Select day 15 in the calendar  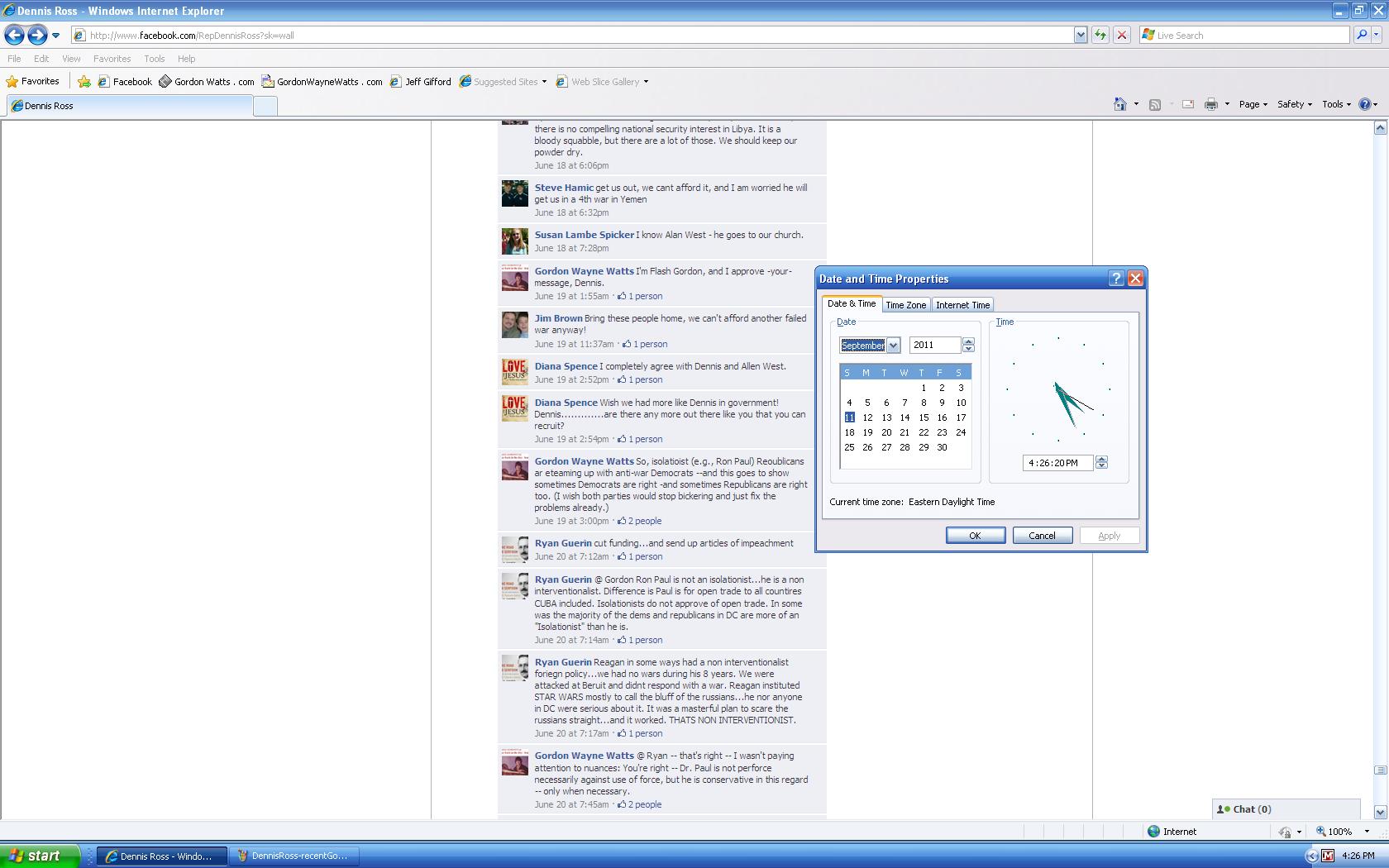(924, 417)
